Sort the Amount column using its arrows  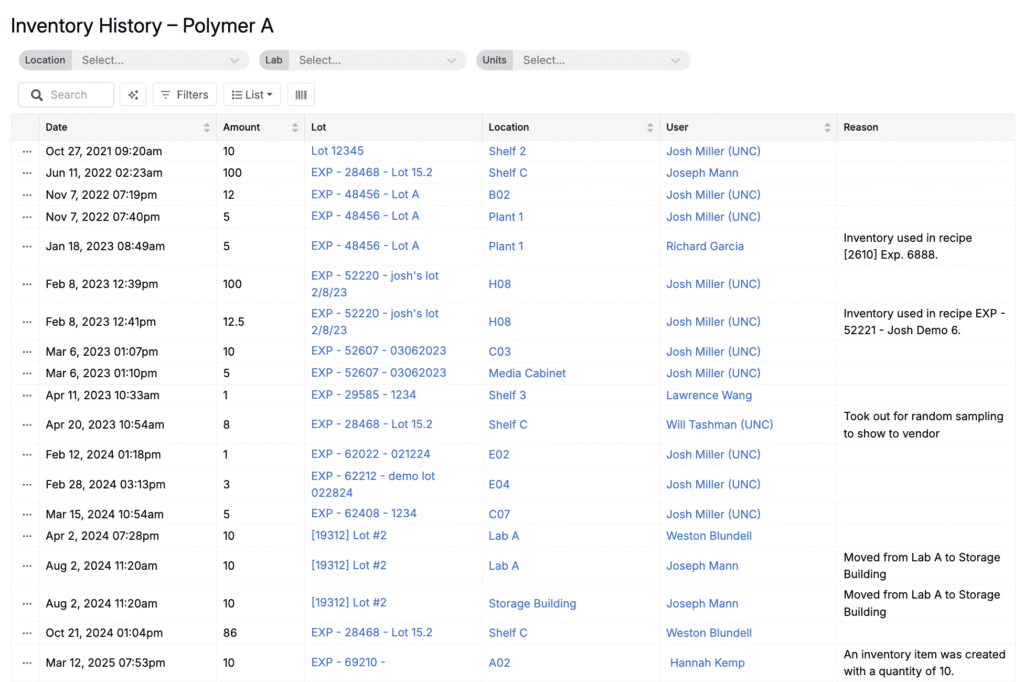point(295,128)
